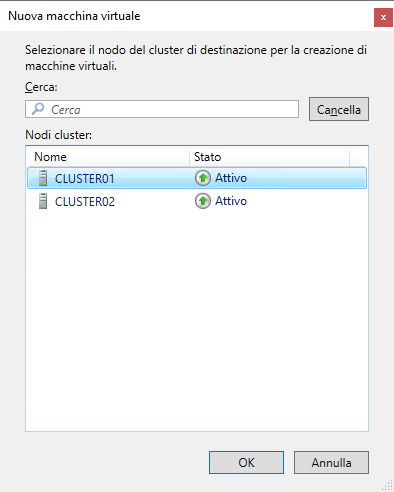Screen dimensions: 394x492
Task: Click the magnifying glass search icon
Action: tap(38, 109)
